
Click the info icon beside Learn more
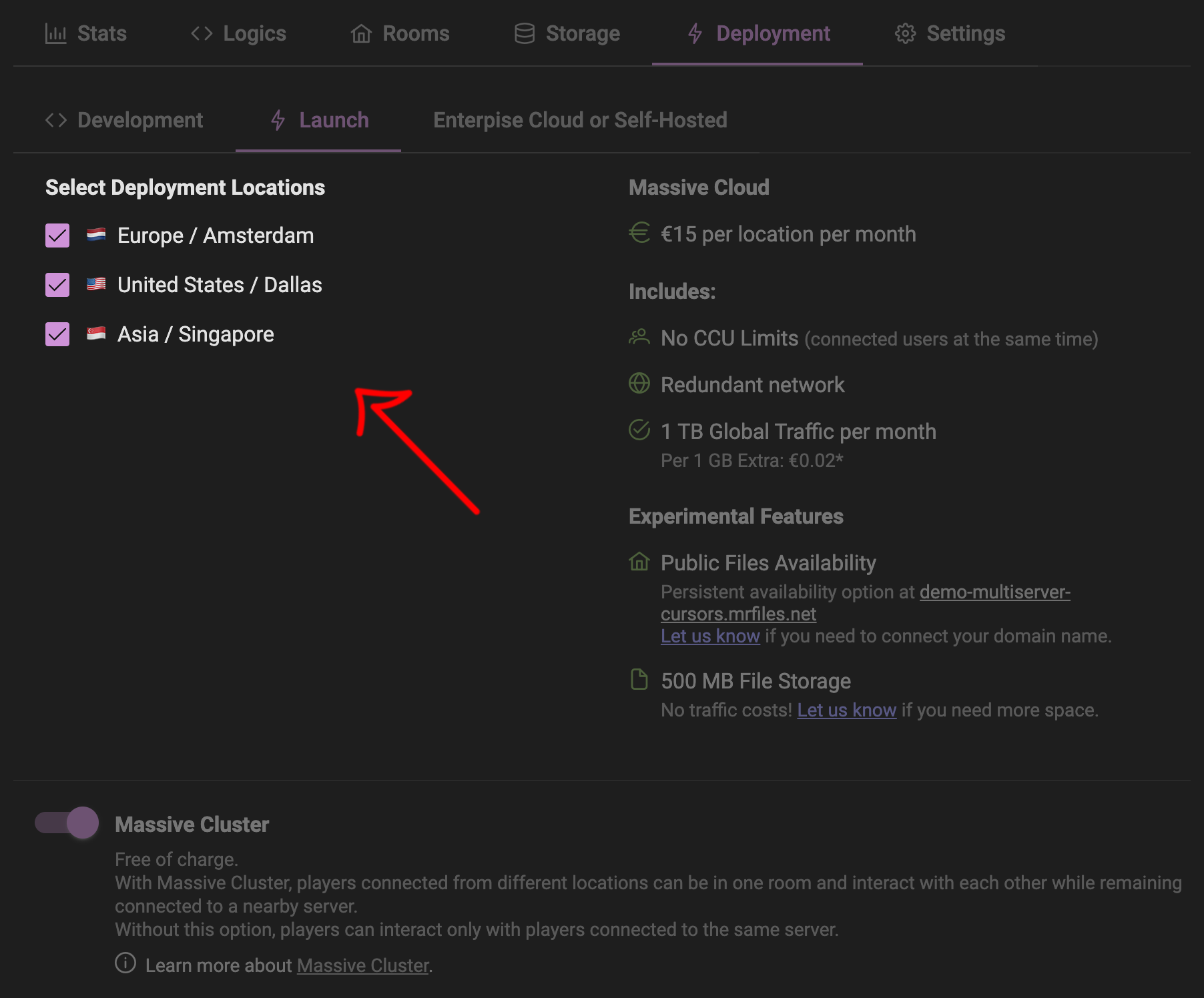(x=125, y=963)
